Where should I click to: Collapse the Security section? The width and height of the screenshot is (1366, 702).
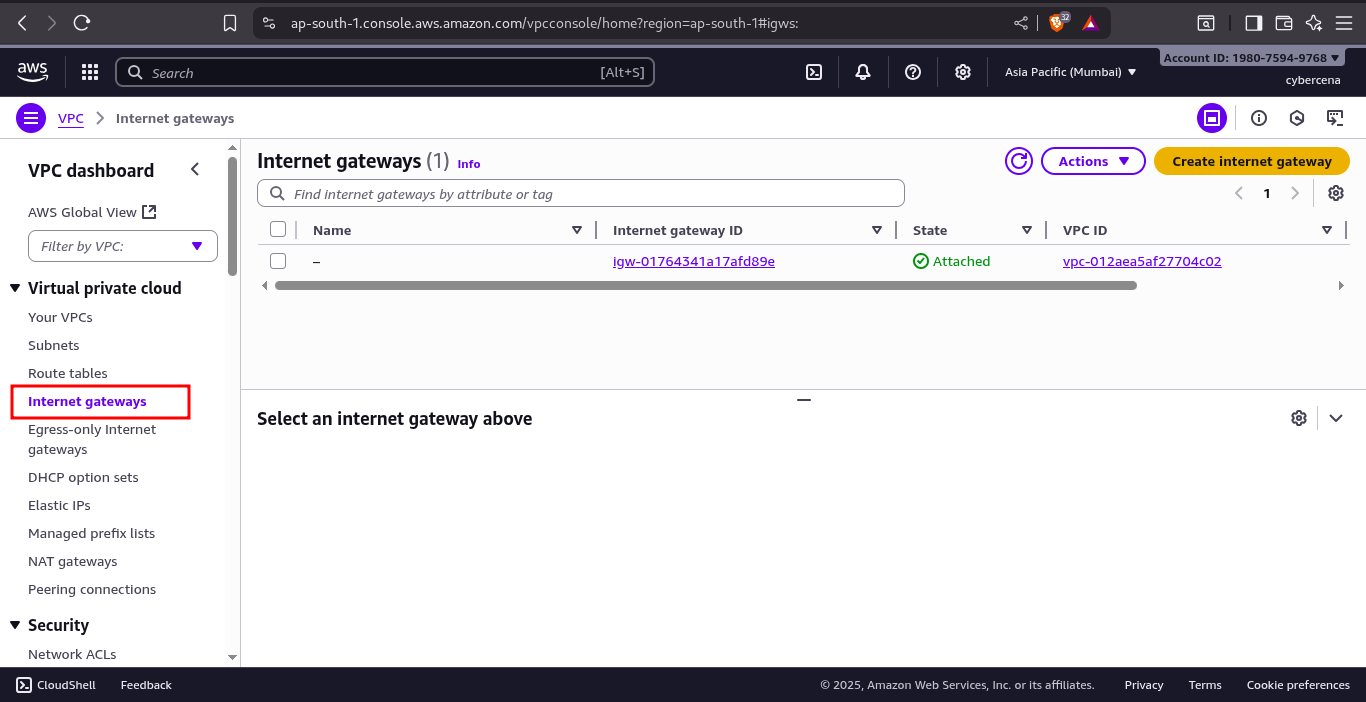(x=15, y=625)
